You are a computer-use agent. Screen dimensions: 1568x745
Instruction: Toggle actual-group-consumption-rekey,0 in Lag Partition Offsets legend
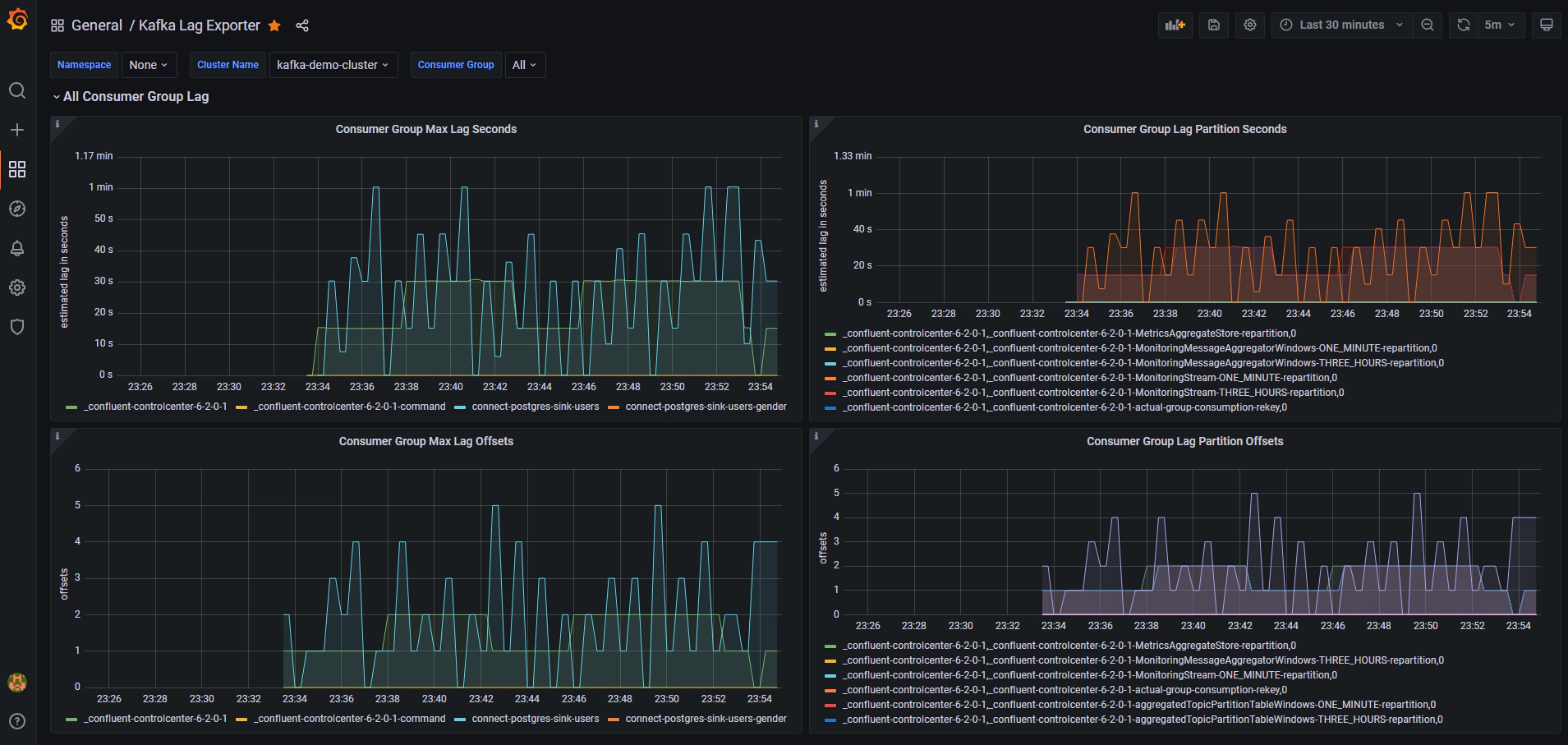click(1065, 690)
